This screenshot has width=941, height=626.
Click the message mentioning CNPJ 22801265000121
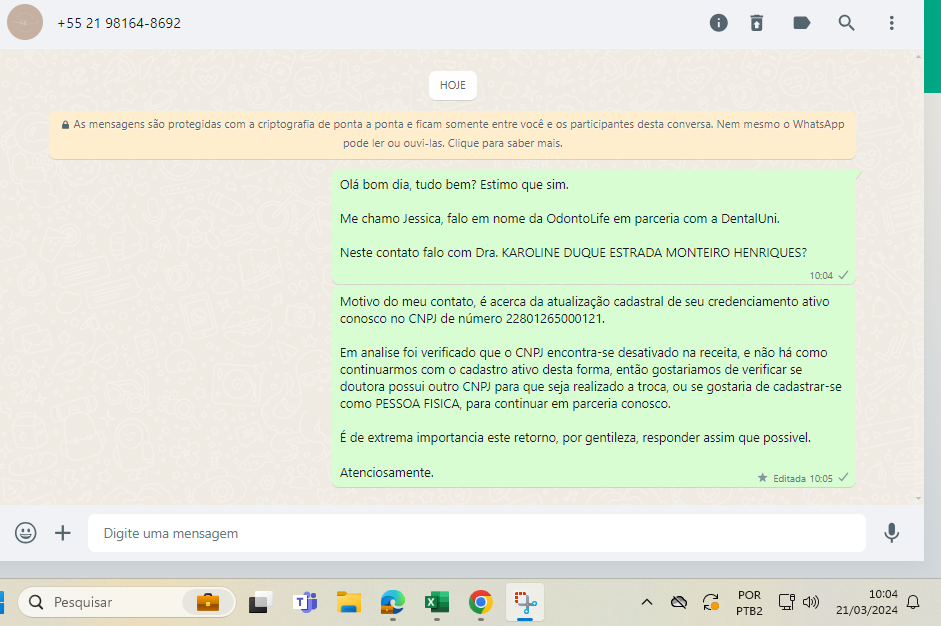point(594,387)
